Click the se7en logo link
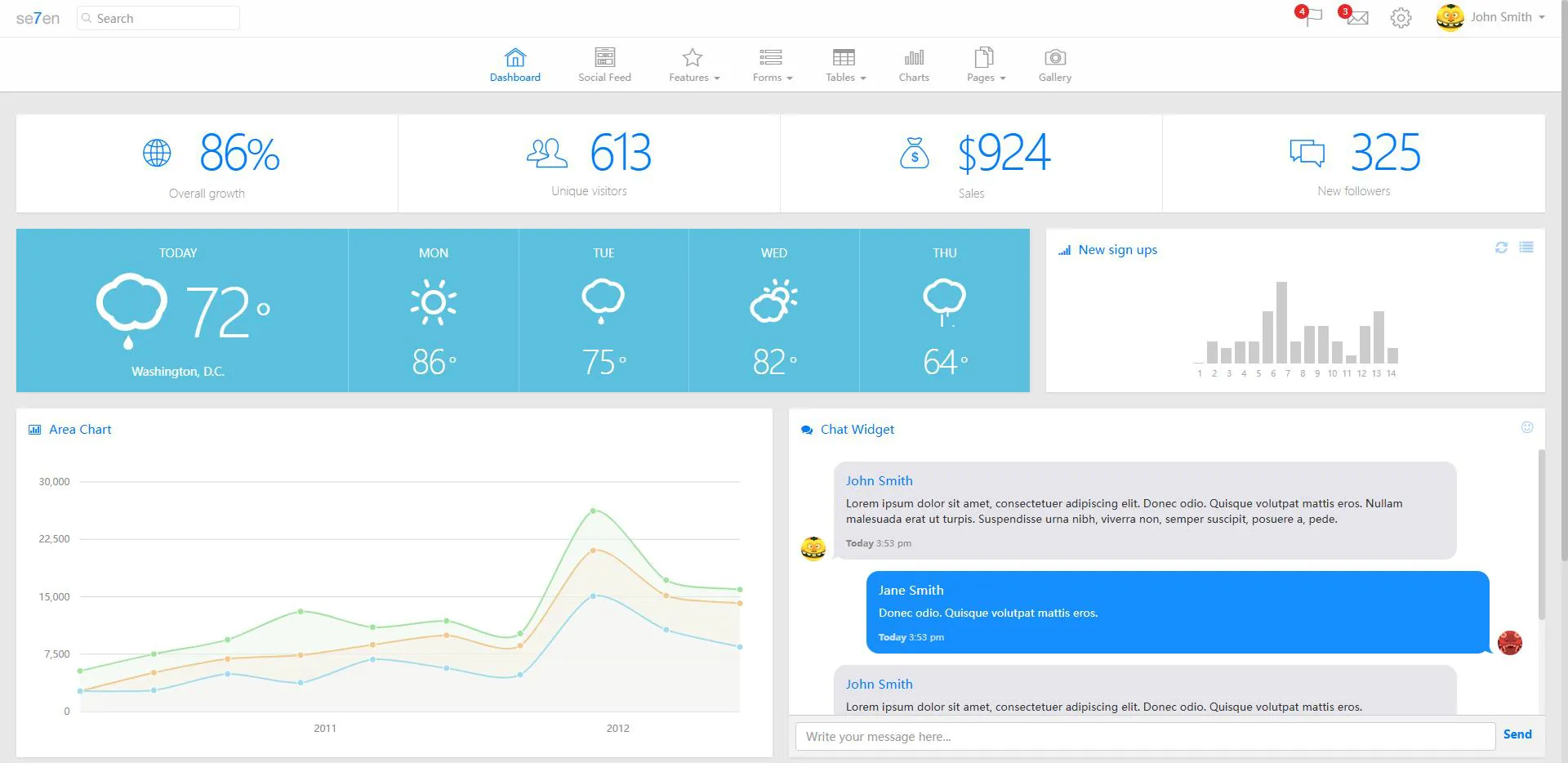Screen dimensions: 1568x763 [38, 18]
